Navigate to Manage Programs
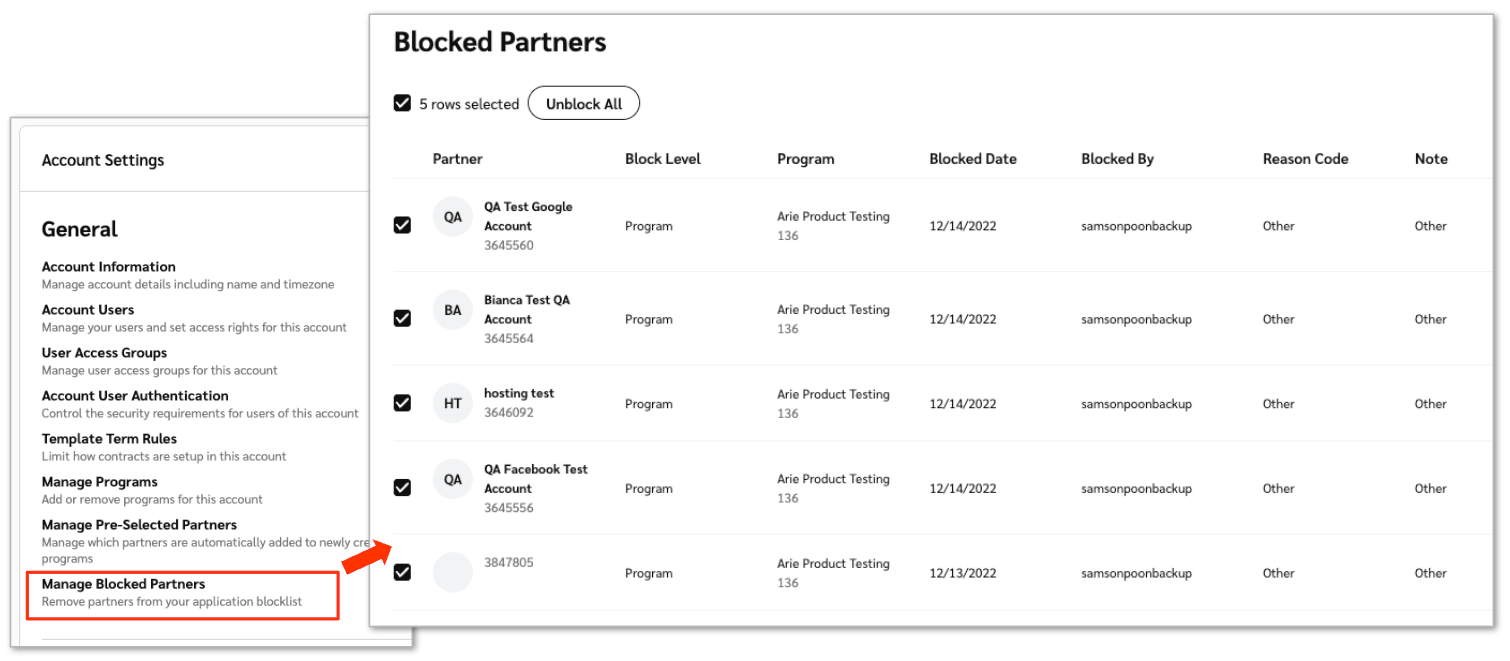Screen dimensions: 1510x661 [100, 482]
